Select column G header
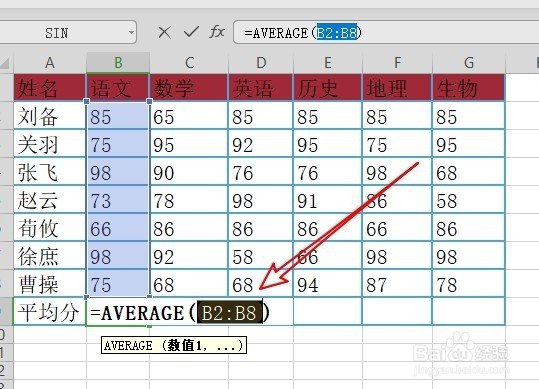The height and width of the screenshot is (389, 539). (469, 63)
